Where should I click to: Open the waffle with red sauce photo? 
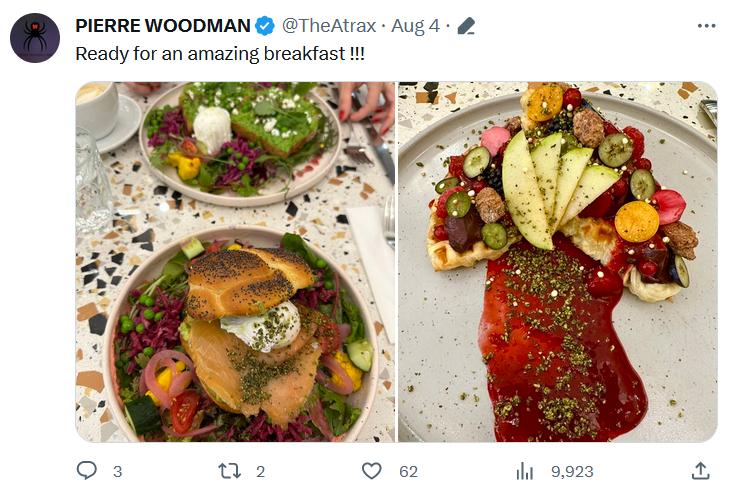[557, 262]
